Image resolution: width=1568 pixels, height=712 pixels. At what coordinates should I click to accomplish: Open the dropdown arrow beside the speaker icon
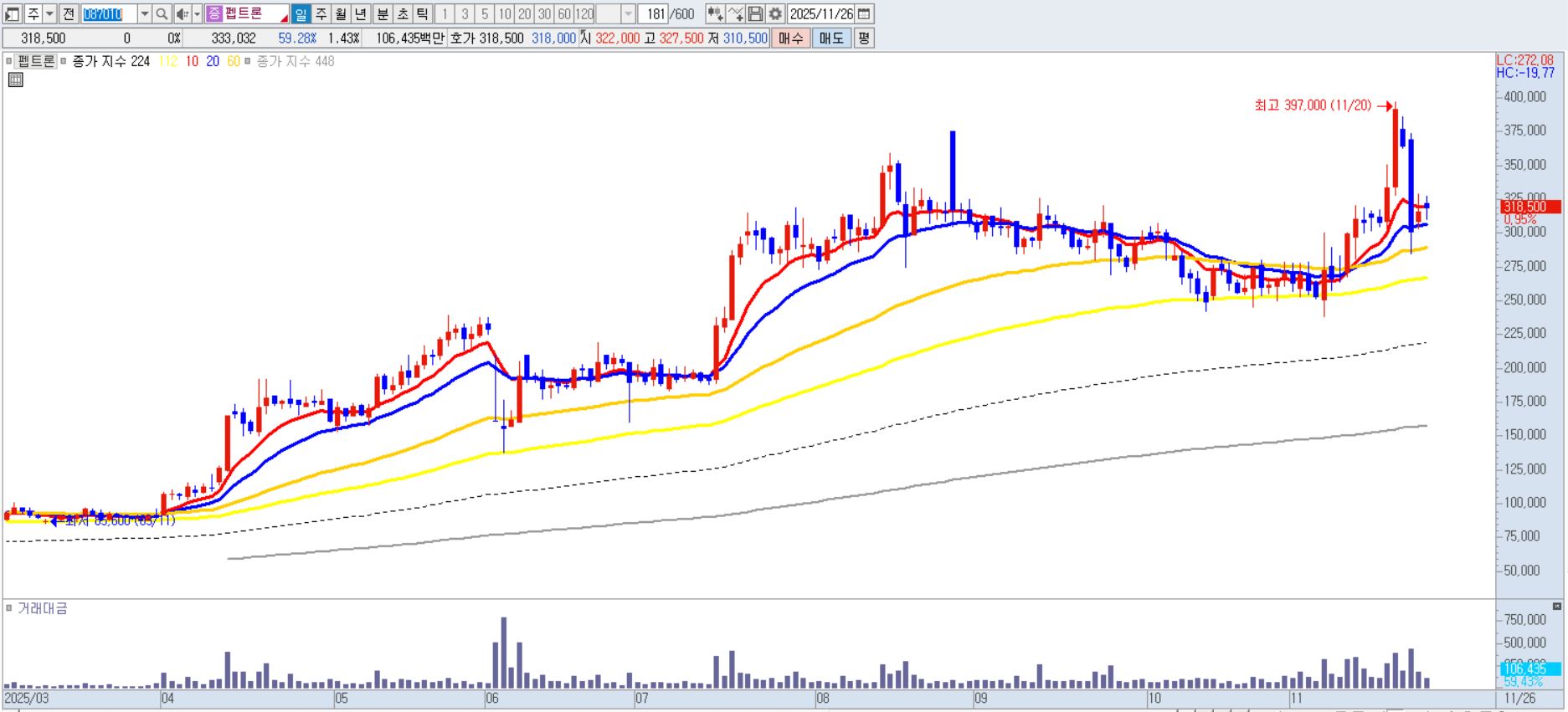tap(197, 14)
